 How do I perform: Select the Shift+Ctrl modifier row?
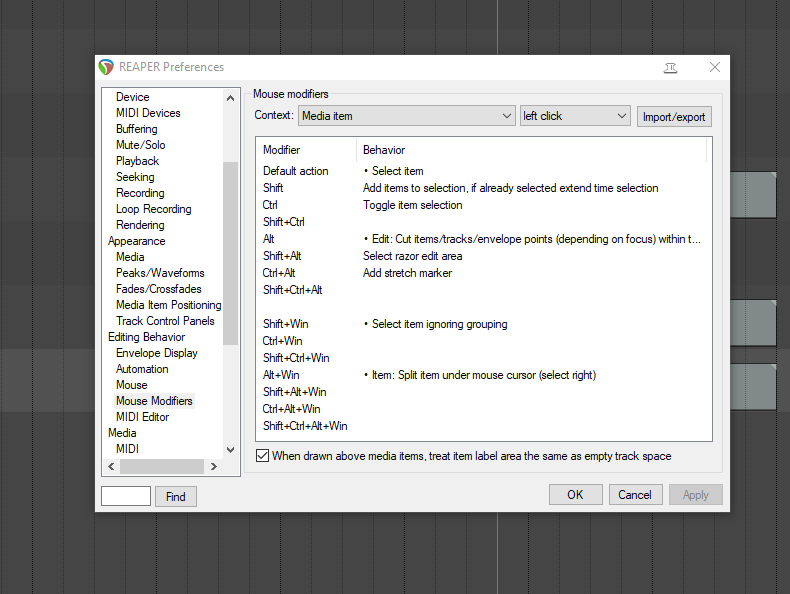click(484, 222)
